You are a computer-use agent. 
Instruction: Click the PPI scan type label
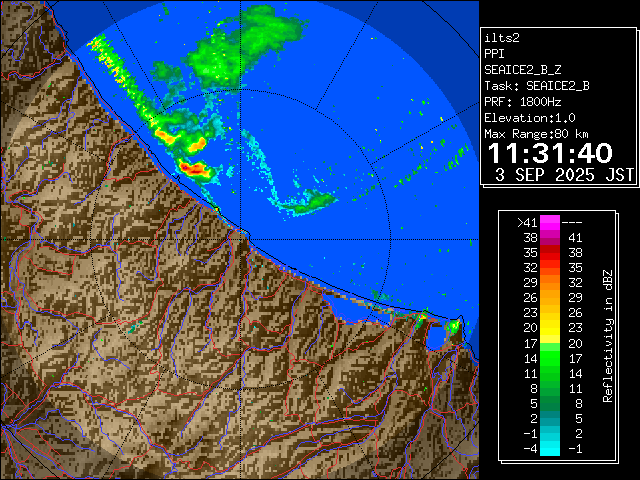495,54
